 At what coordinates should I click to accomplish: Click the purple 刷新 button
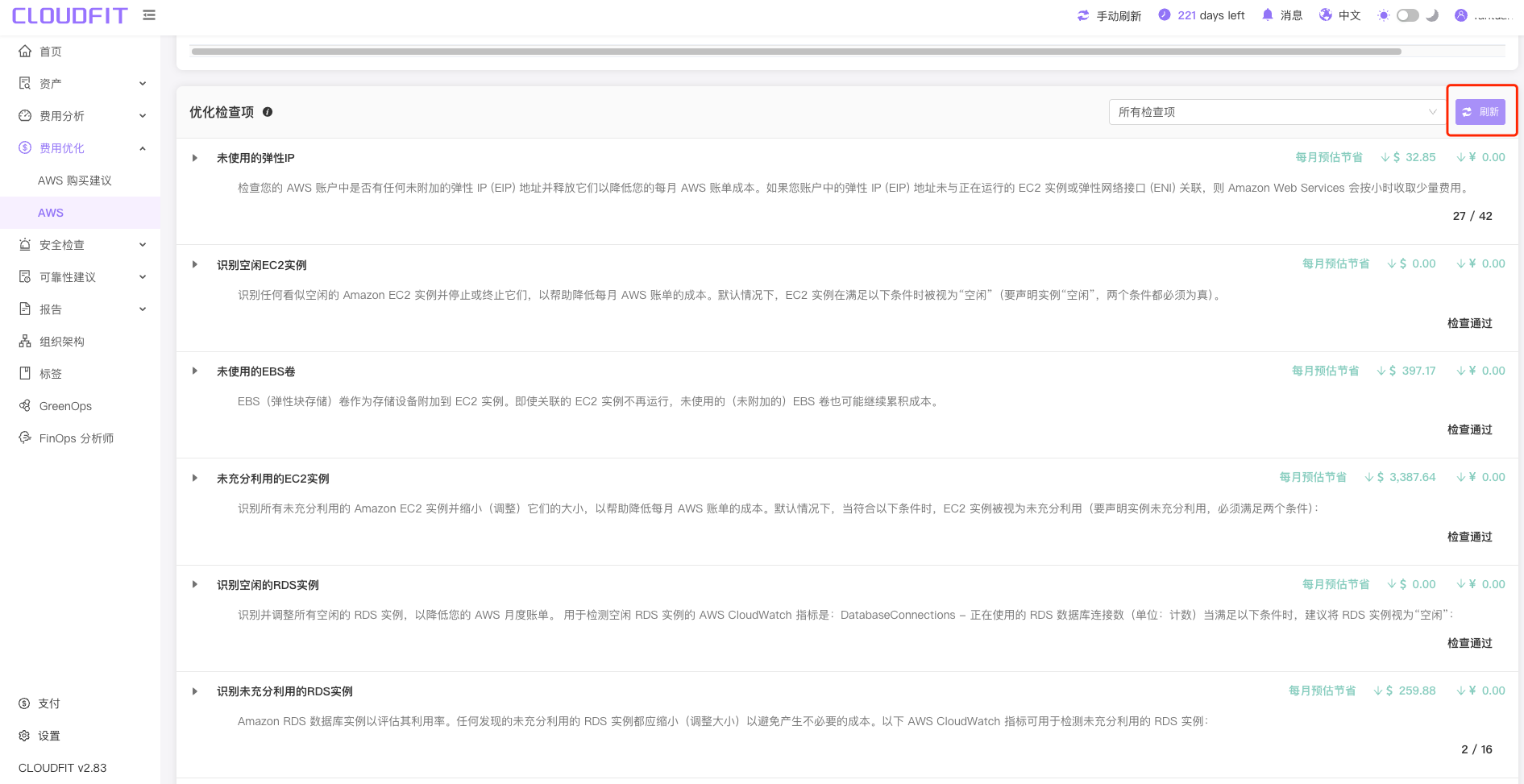tap(1480, 112)
